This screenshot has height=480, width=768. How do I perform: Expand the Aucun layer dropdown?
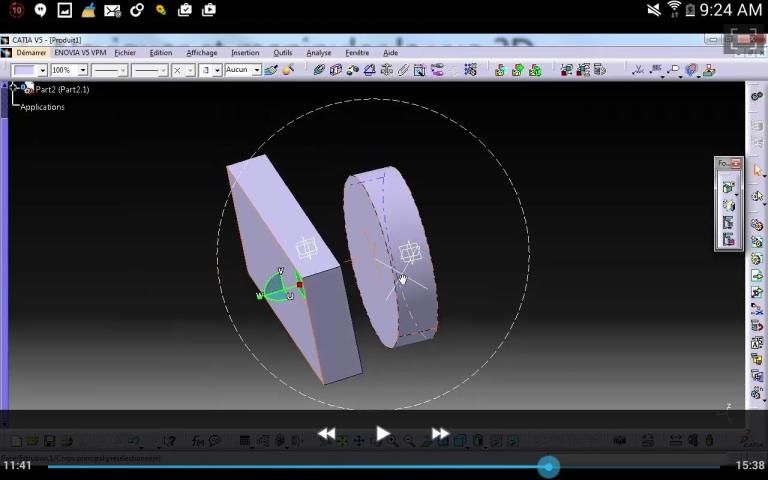pyautogui.click(x=256, y=70)
